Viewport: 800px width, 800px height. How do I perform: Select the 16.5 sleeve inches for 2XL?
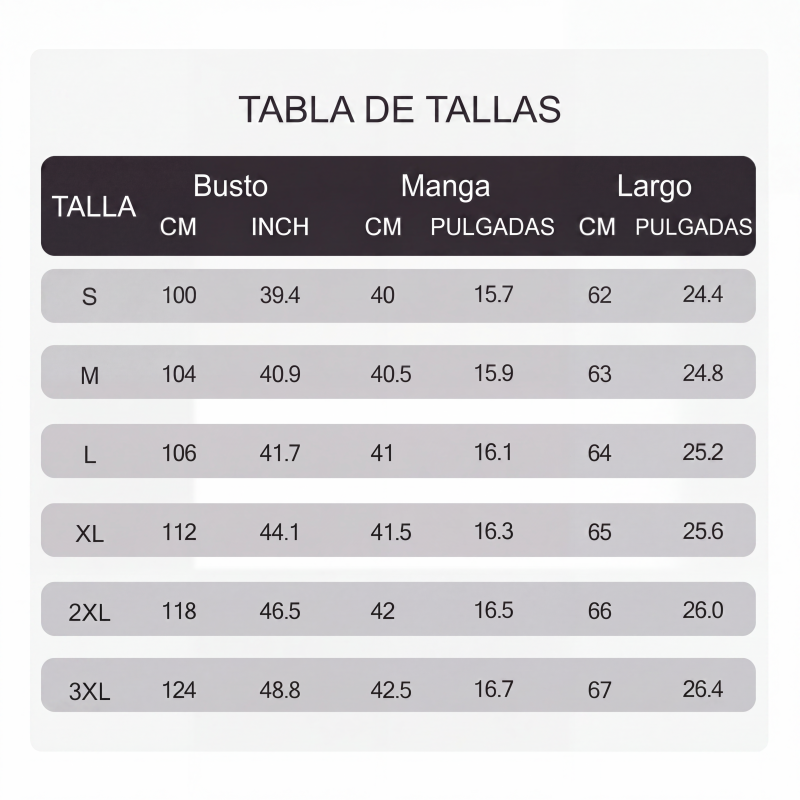pyautogui.click(x=493, y=610)
